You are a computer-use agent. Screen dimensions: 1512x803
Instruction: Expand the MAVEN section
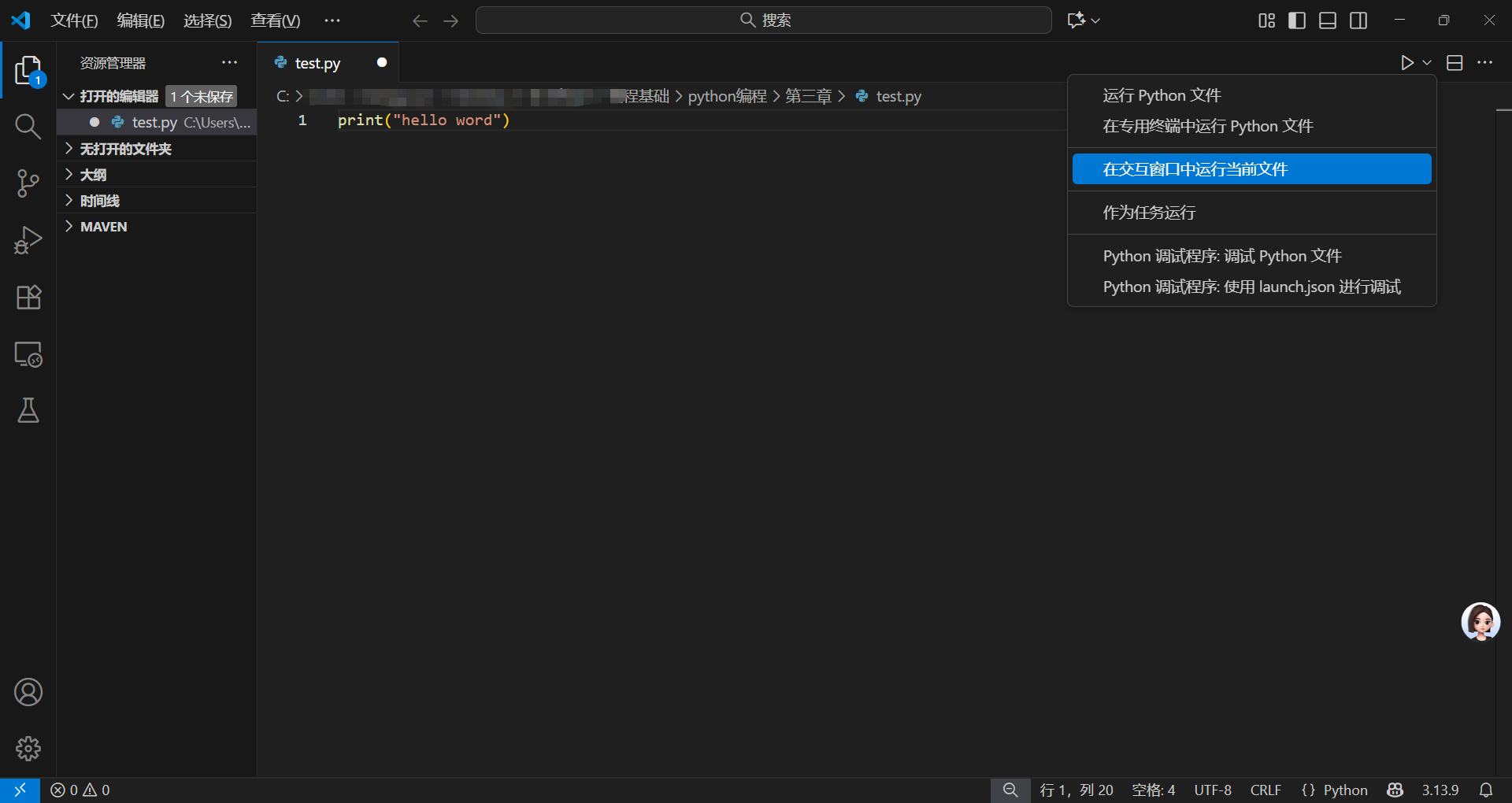tap(103, 227)
